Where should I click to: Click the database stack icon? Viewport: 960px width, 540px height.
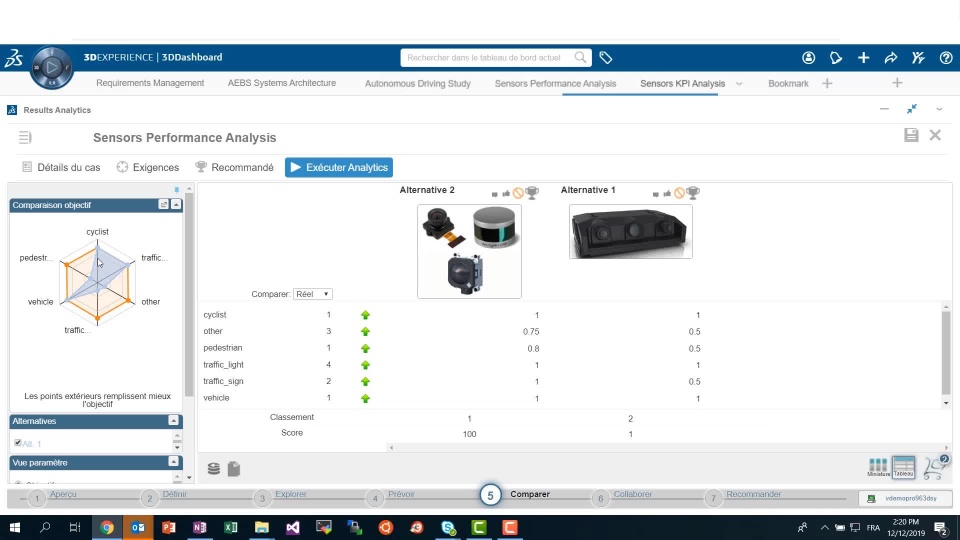coord(214,469)
